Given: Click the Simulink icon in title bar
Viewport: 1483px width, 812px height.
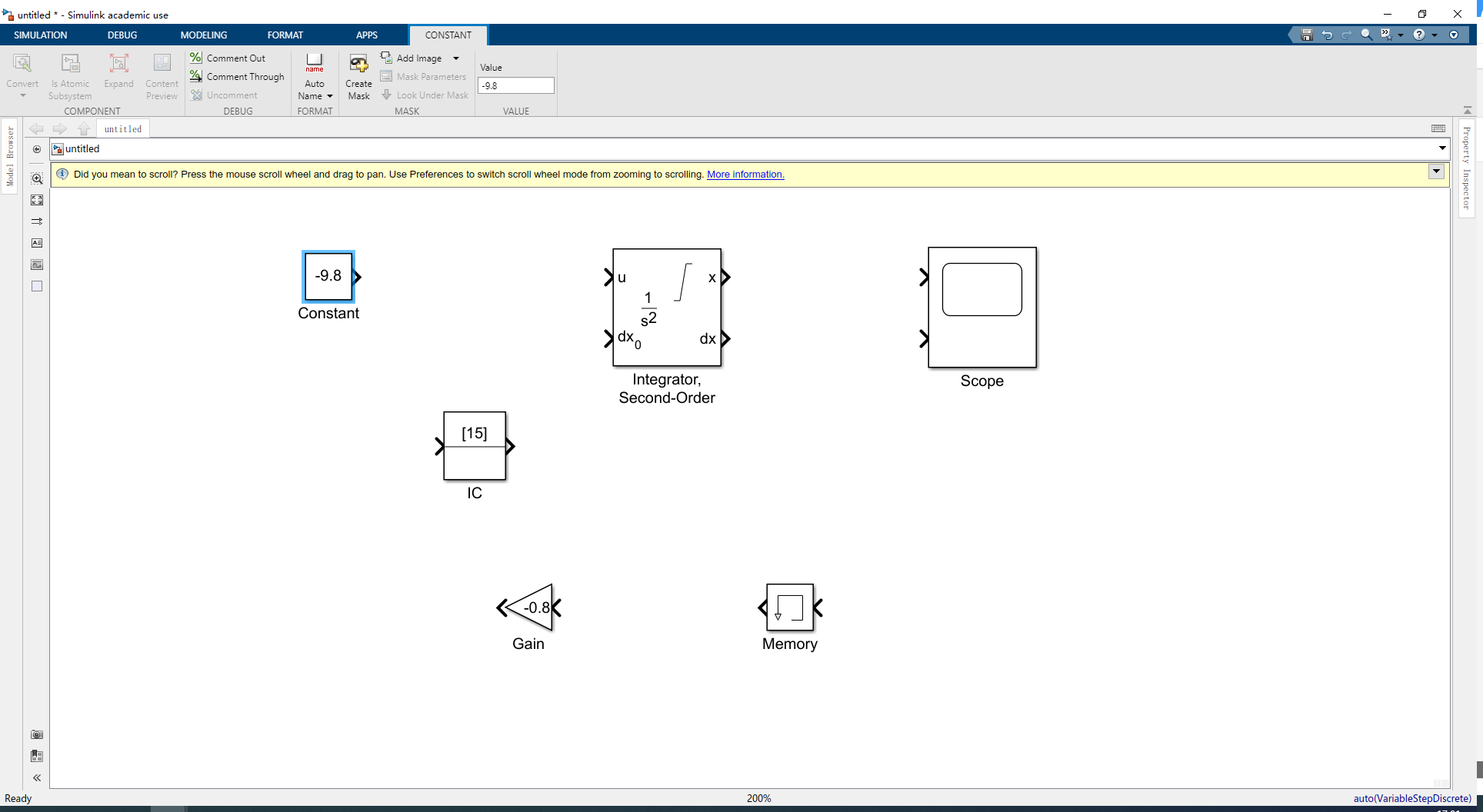Looking at the screenshot, I should point(8,15).
